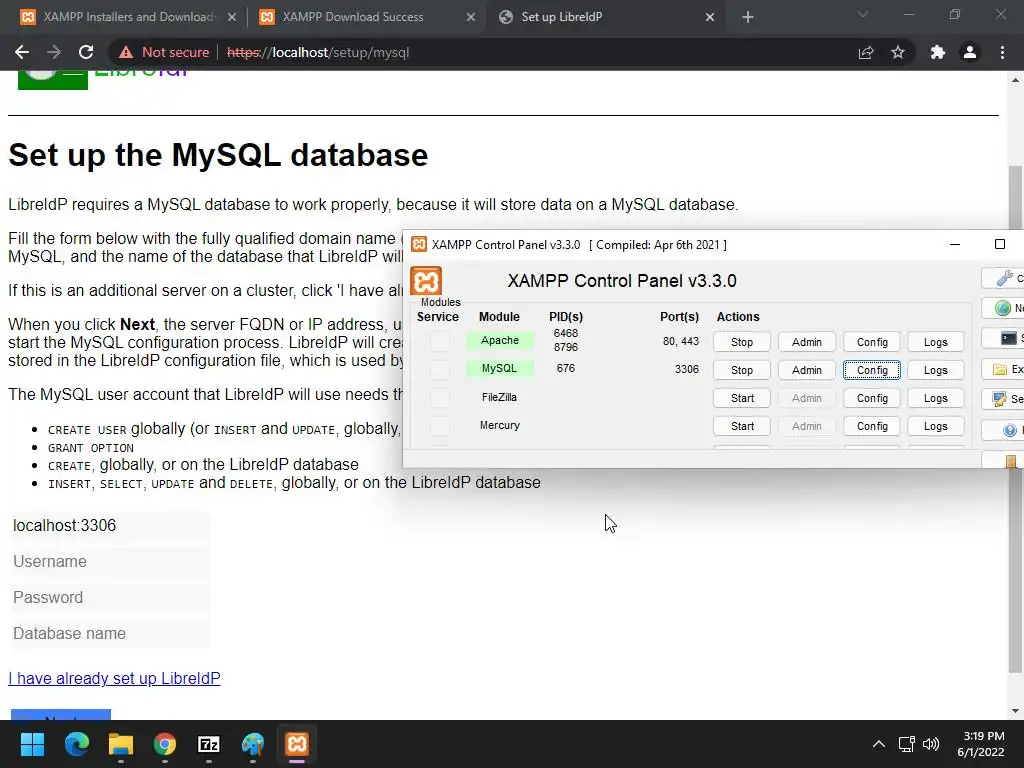
Task: Open the Chrome profile icon
Action: [x=970, y=52]
